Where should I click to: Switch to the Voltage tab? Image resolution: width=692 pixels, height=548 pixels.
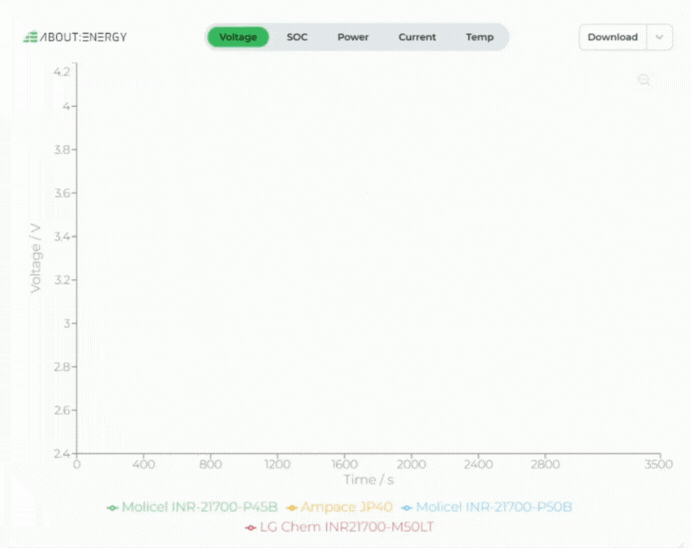point(238,37)
